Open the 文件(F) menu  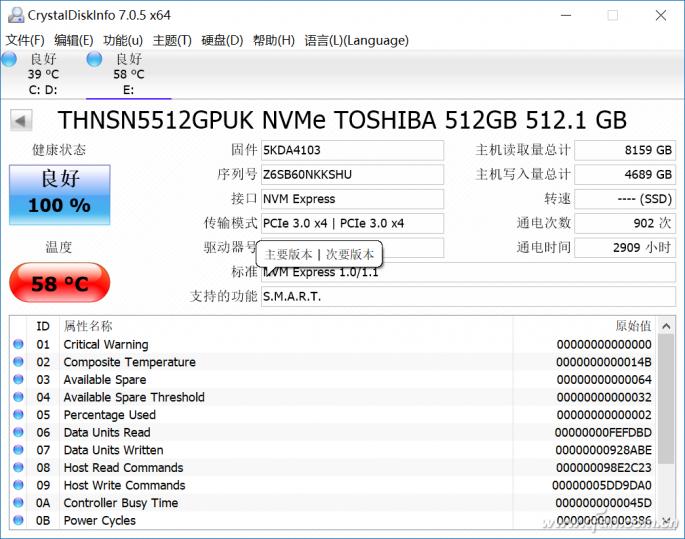coord(25,40)
